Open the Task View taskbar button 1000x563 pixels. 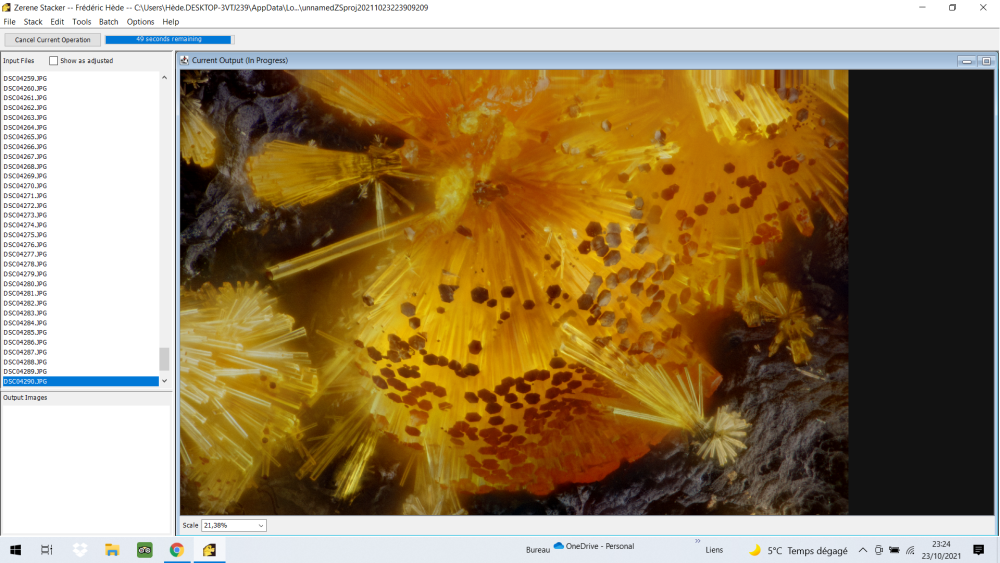tap(47, 550)
